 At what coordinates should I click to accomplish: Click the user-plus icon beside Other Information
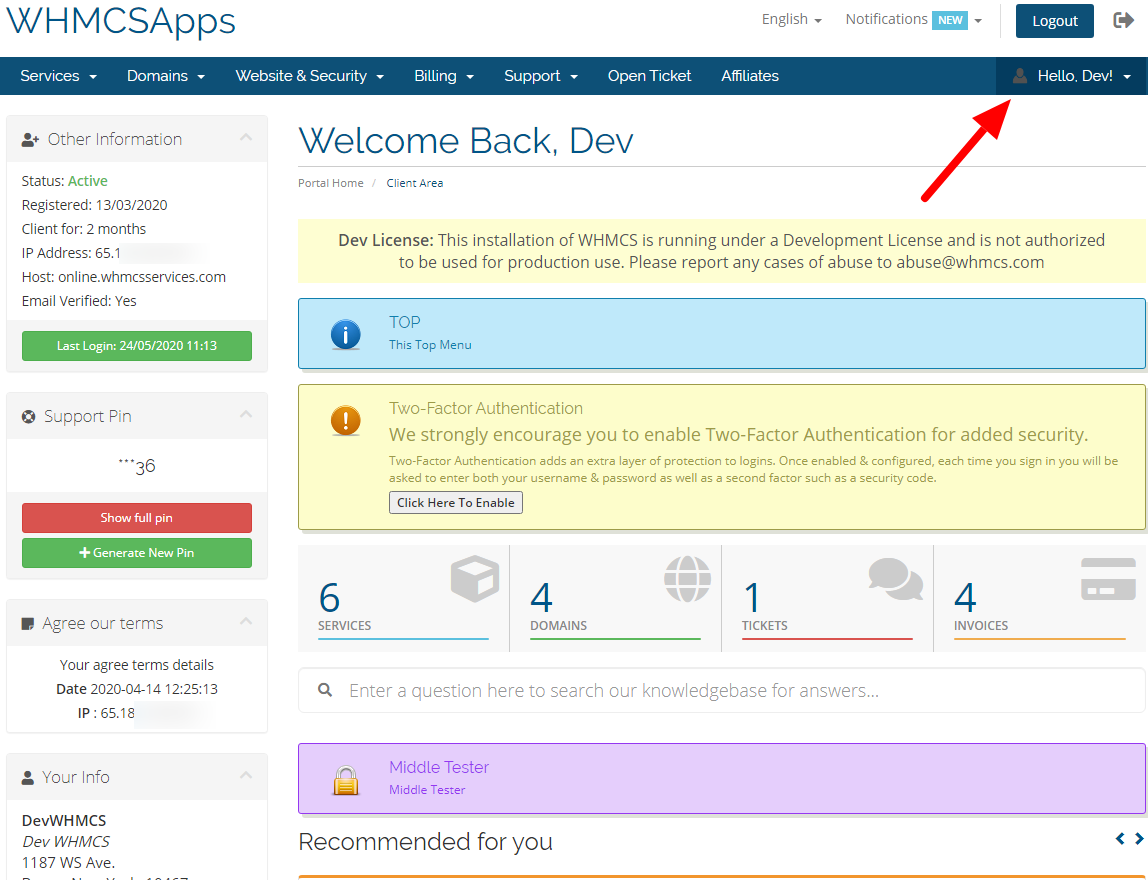point(30,140)
